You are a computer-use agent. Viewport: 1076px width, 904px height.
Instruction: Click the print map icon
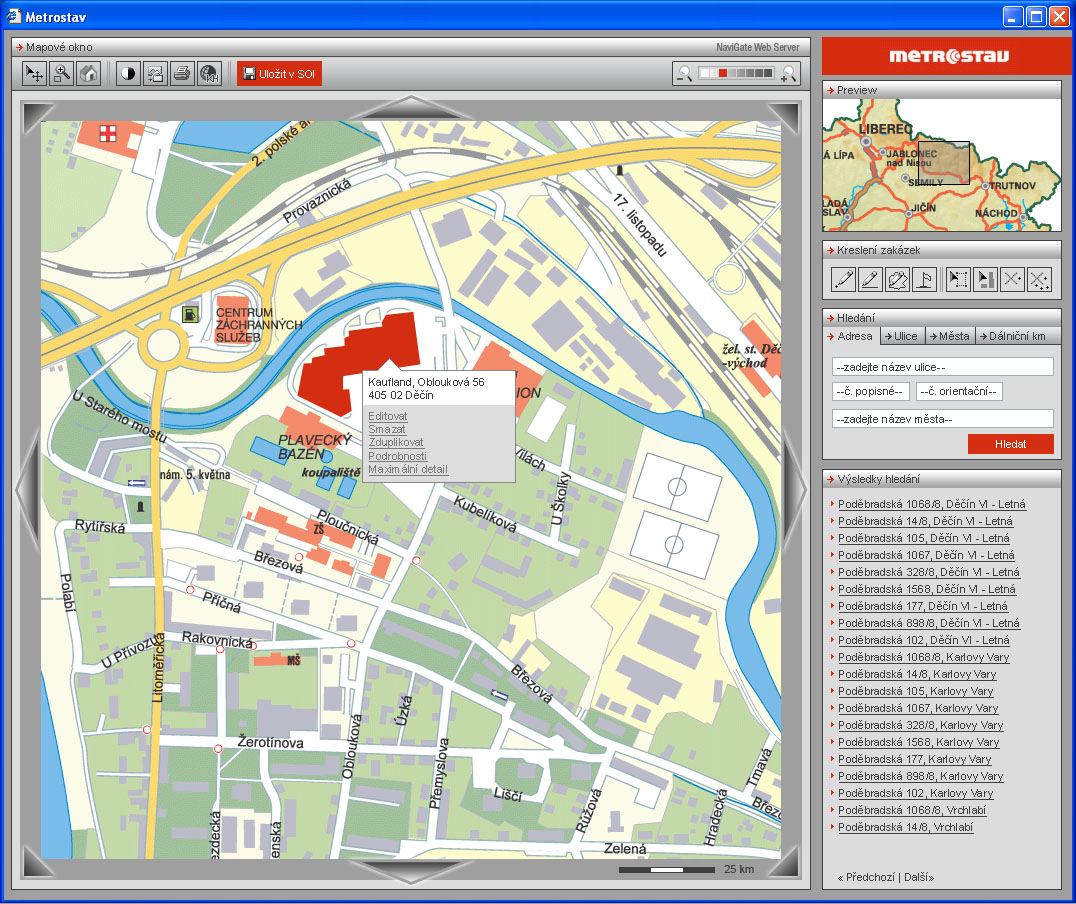point(182,73)
